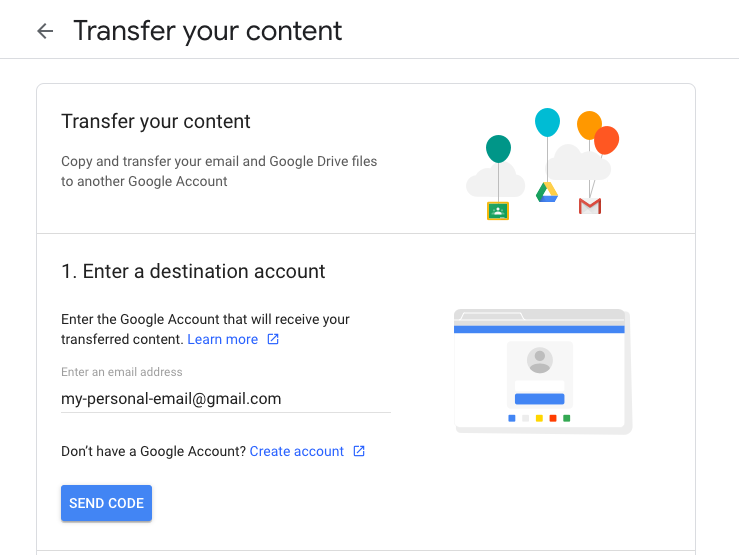
Task: Click the orange balloons above the Gmail icon
Action: pyautogui.click(x=598, y=132)
